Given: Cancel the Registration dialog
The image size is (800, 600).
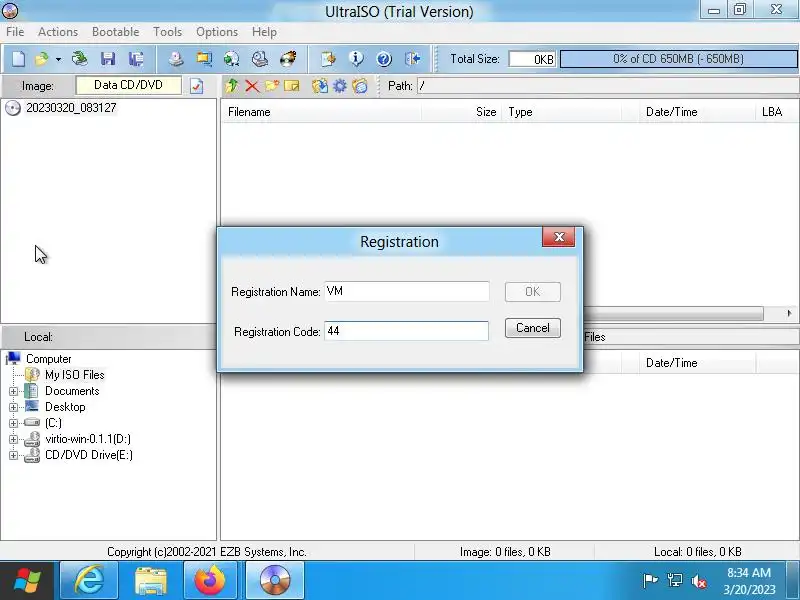Looking at the screenshot, I should click(533, 328).
